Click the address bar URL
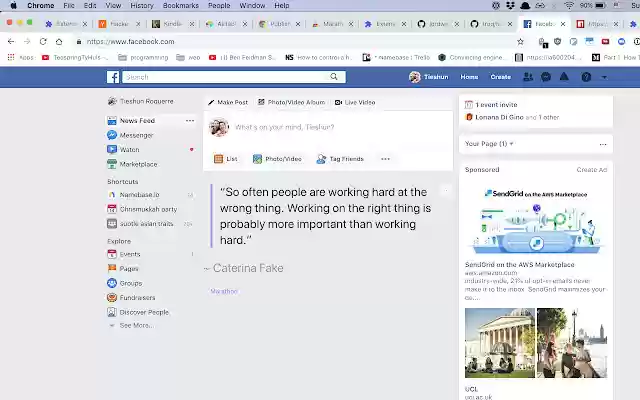The image size is (640, 400). pyautogui.click(x=131, y=42)
